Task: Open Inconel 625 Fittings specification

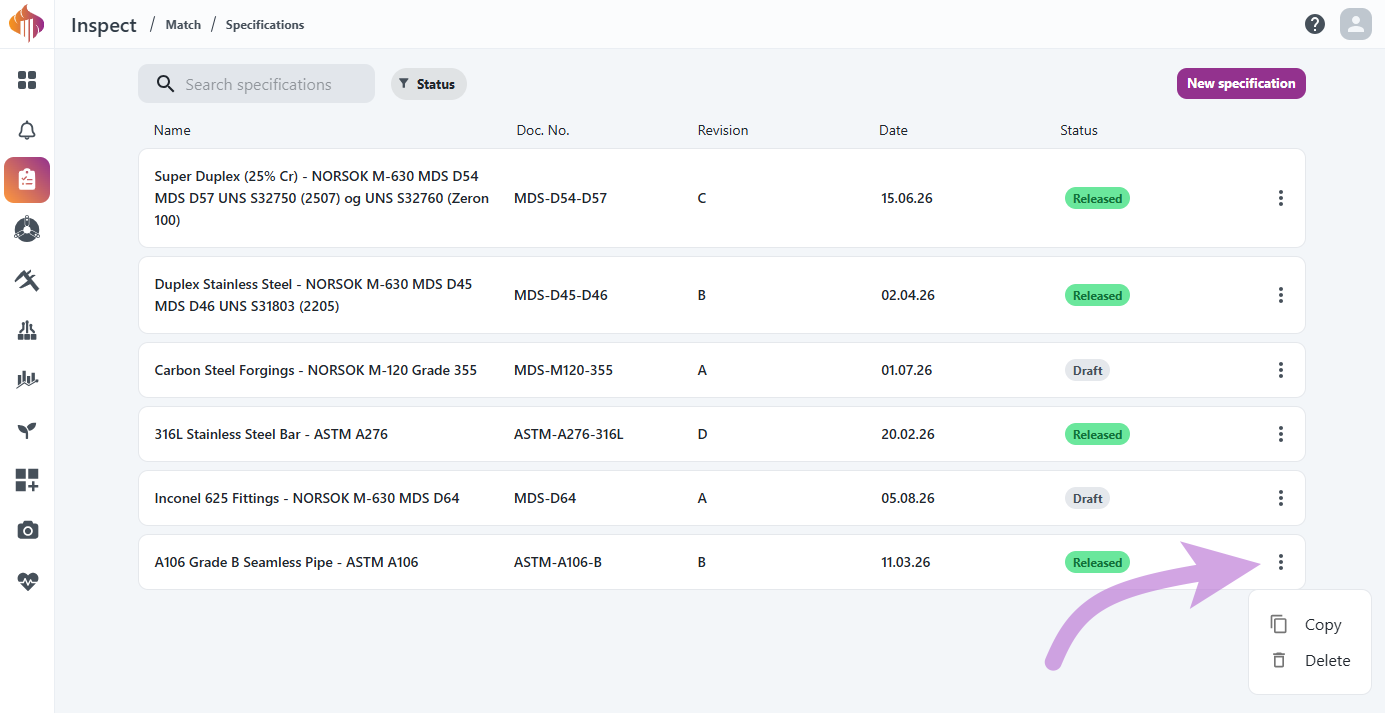Action: (x=721, y=498)
